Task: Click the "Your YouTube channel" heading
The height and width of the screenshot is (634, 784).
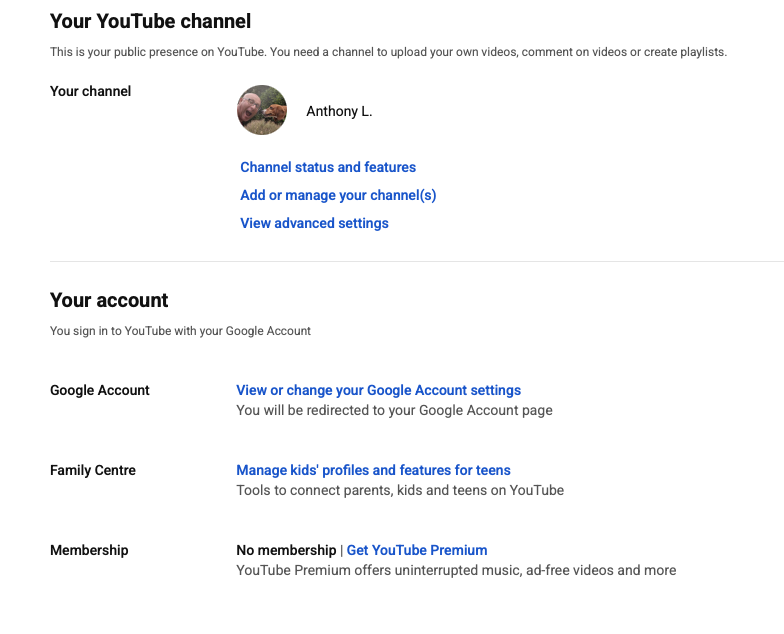Action: coord(150,21)
